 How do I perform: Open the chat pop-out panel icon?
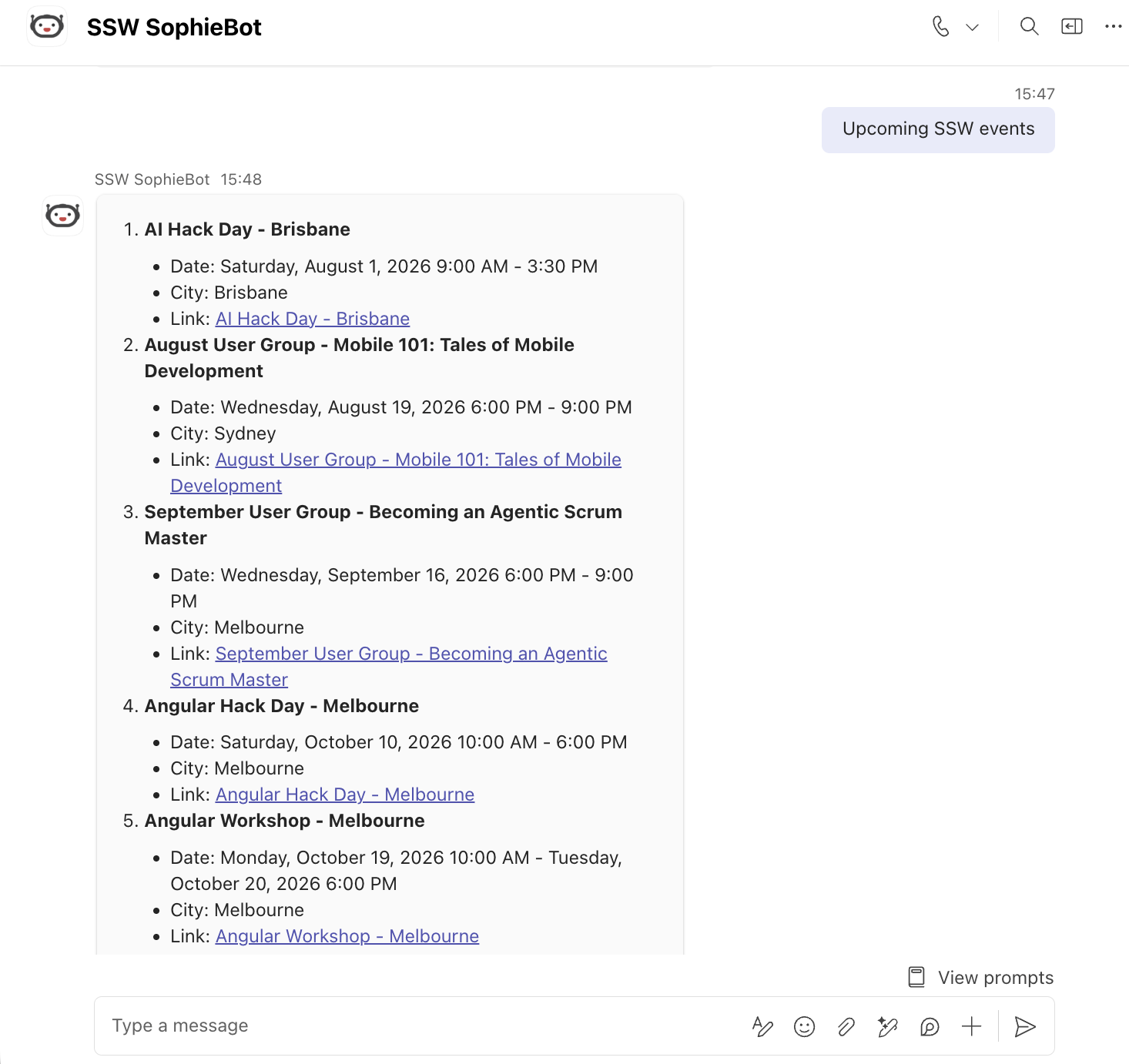click(1072, 27)
